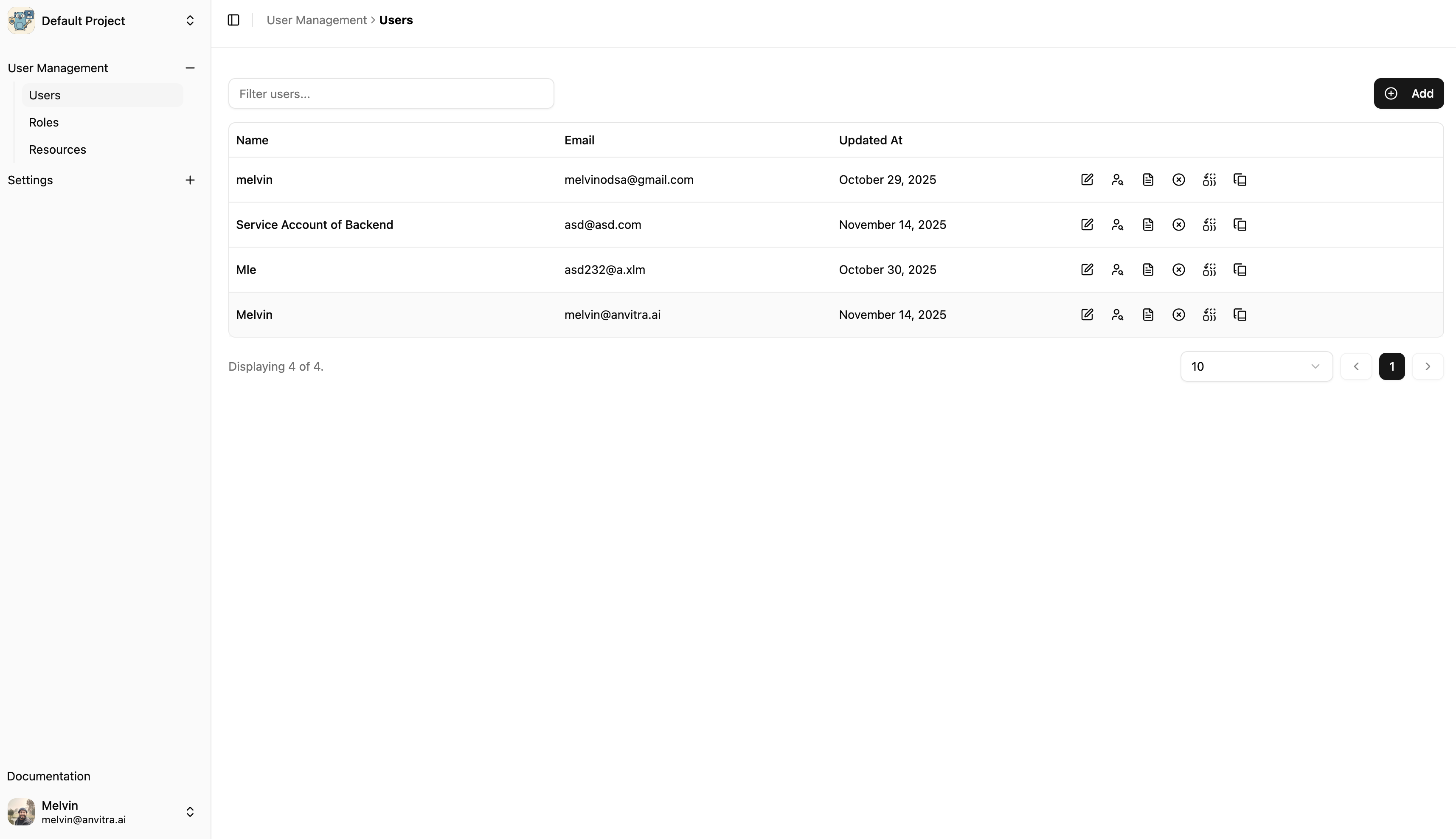Click the cancel icon for Service Account of Backend
The height and width of the screenshot is (839, 1456).
pyautogui.click(x=1178, y=224)
